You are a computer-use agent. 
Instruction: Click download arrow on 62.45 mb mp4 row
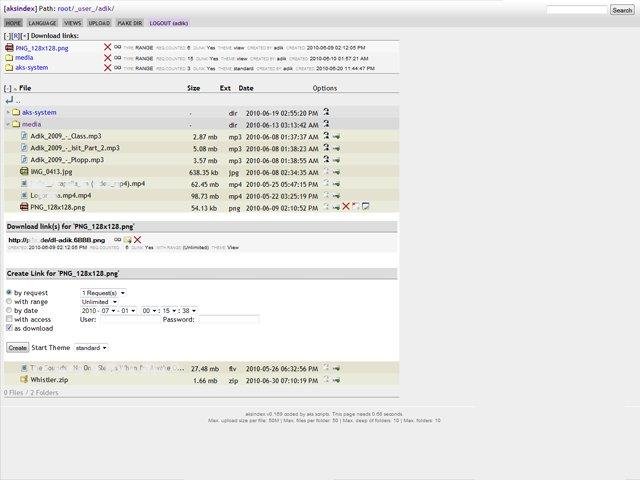point(336,184)
